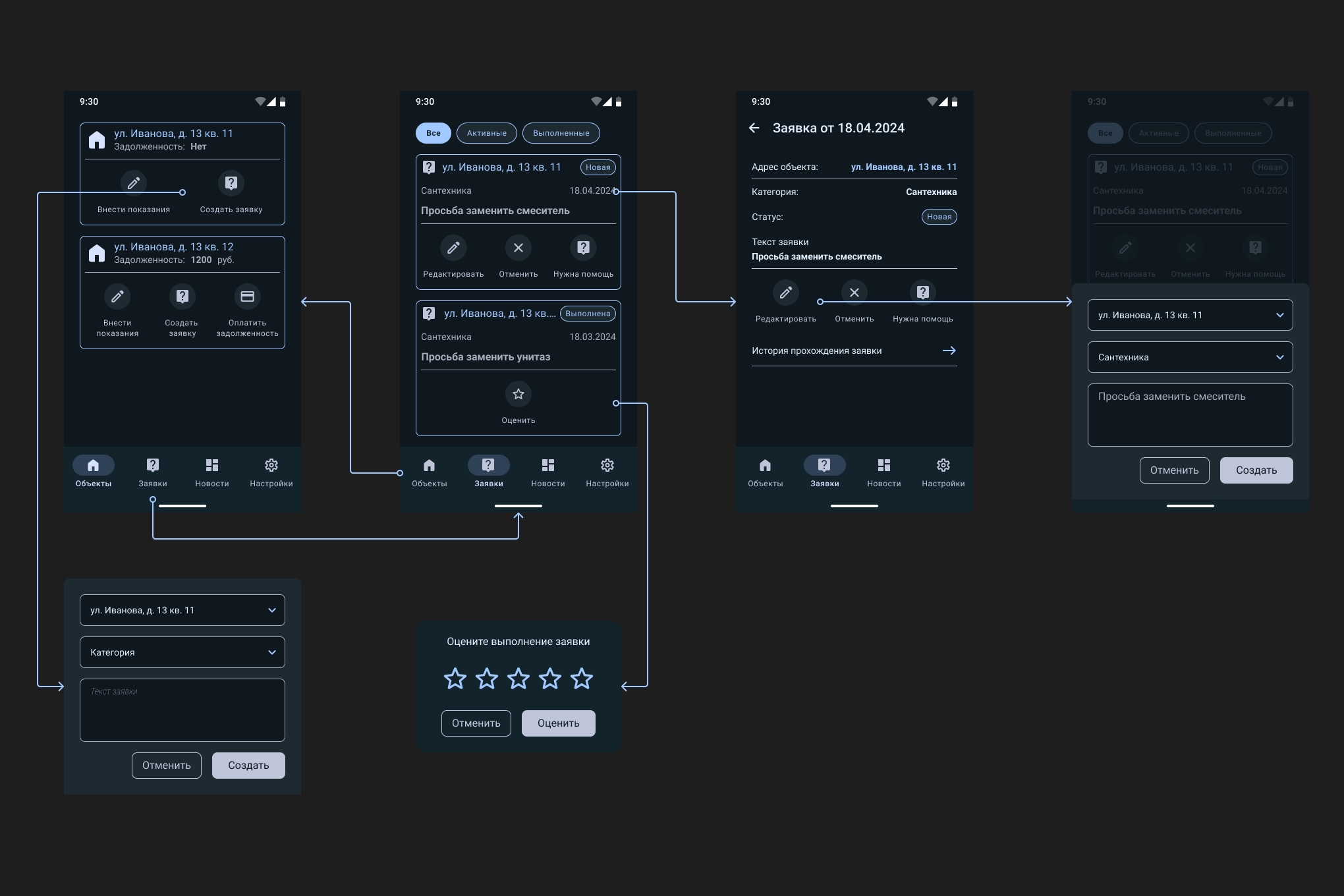Viewport: 1344px width, 896px height.
Task: Click Оплатить задолженность card icon
Action: click(247, 296)
